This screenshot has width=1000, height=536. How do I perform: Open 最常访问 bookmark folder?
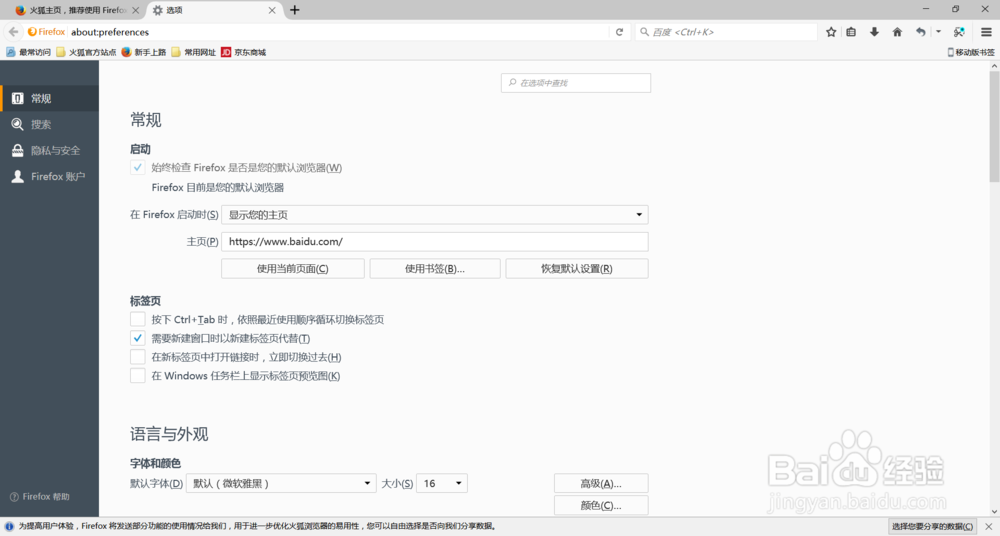point(28,52)
